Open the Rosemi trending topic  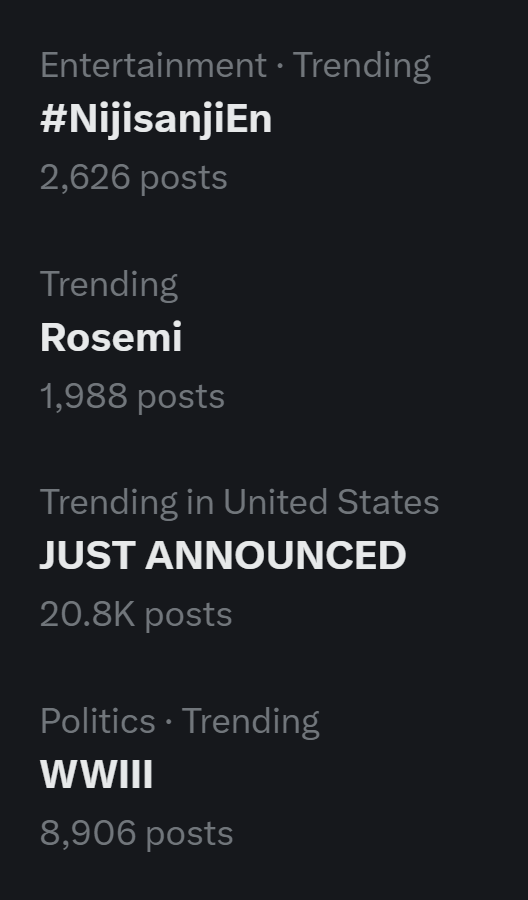[111, 338]
